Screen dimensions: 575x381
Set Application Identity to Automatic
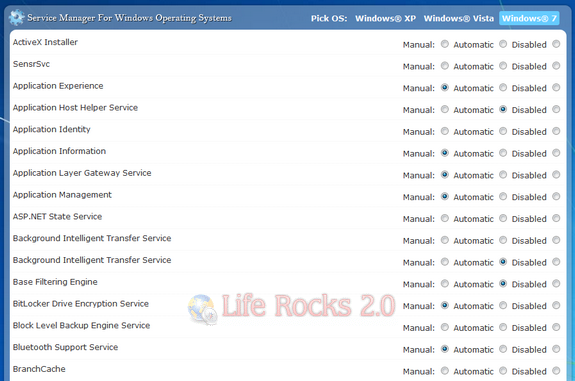[503, 131]
